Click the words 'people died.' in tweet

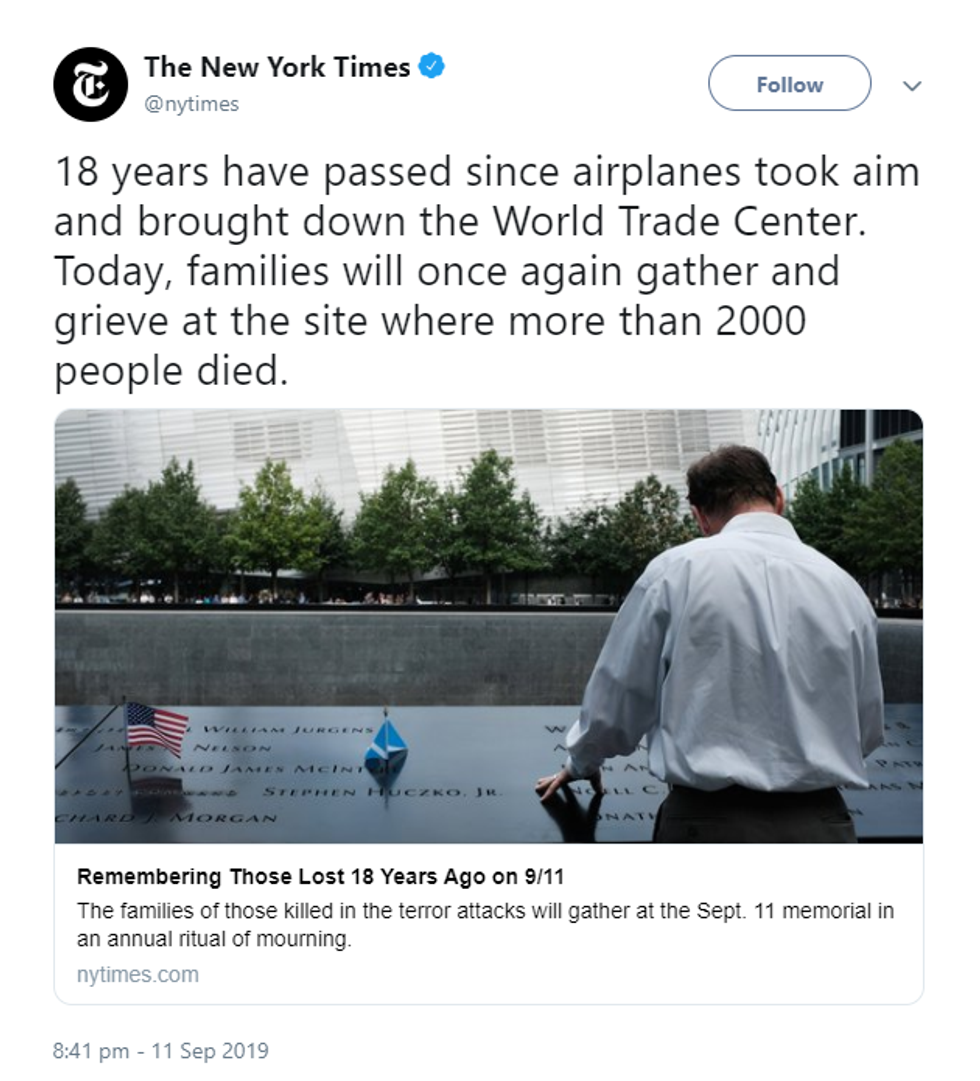170,372
